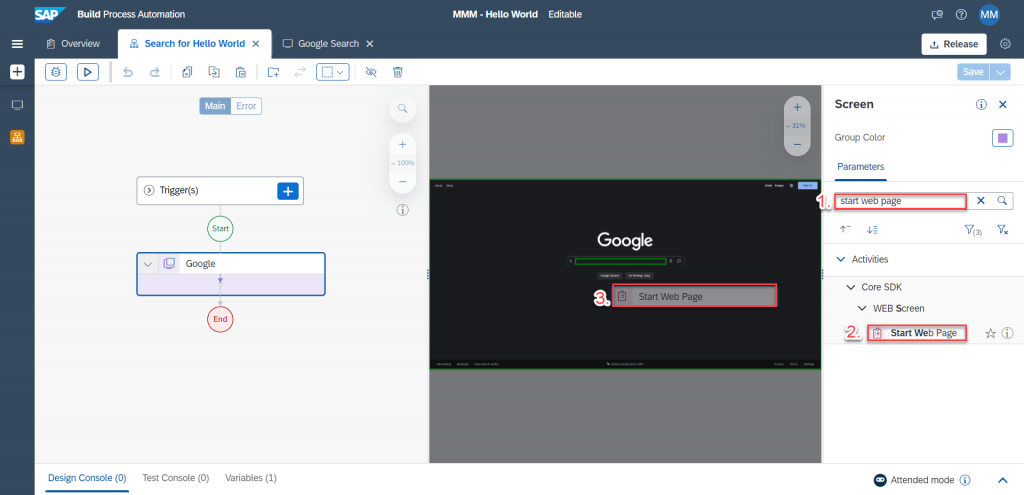1024x495 pixels.
Task: Select the Main flow toggle
Action: (x=215, y=106)
